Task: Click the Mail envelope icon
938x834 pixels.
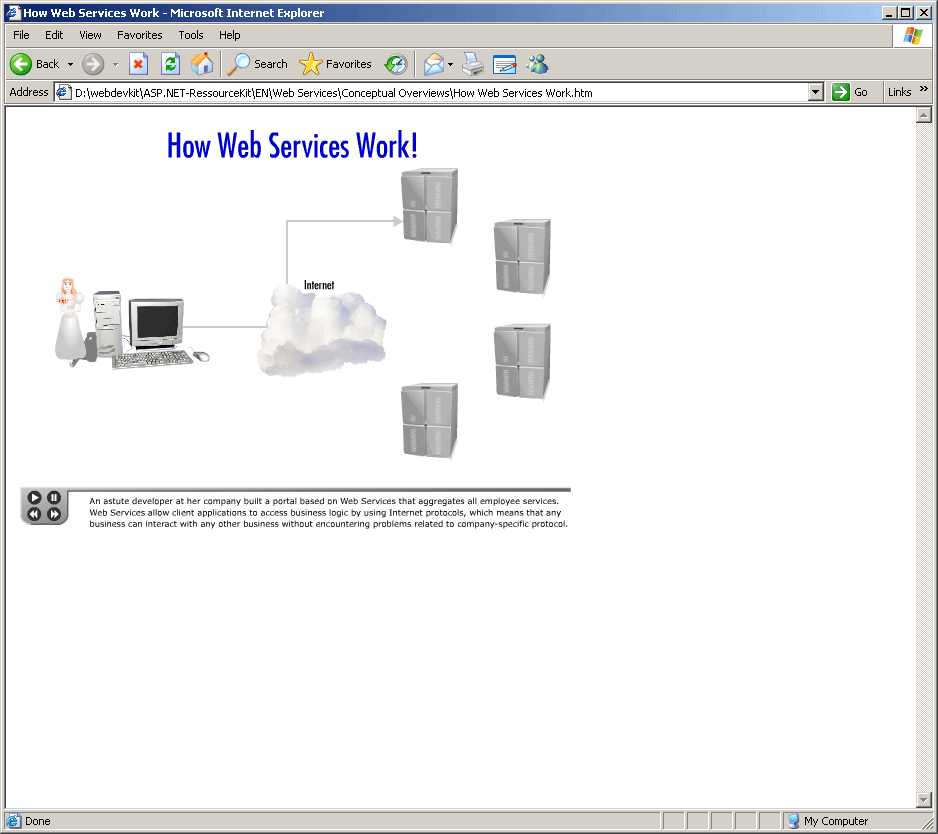Action: (x=434, y=64)
